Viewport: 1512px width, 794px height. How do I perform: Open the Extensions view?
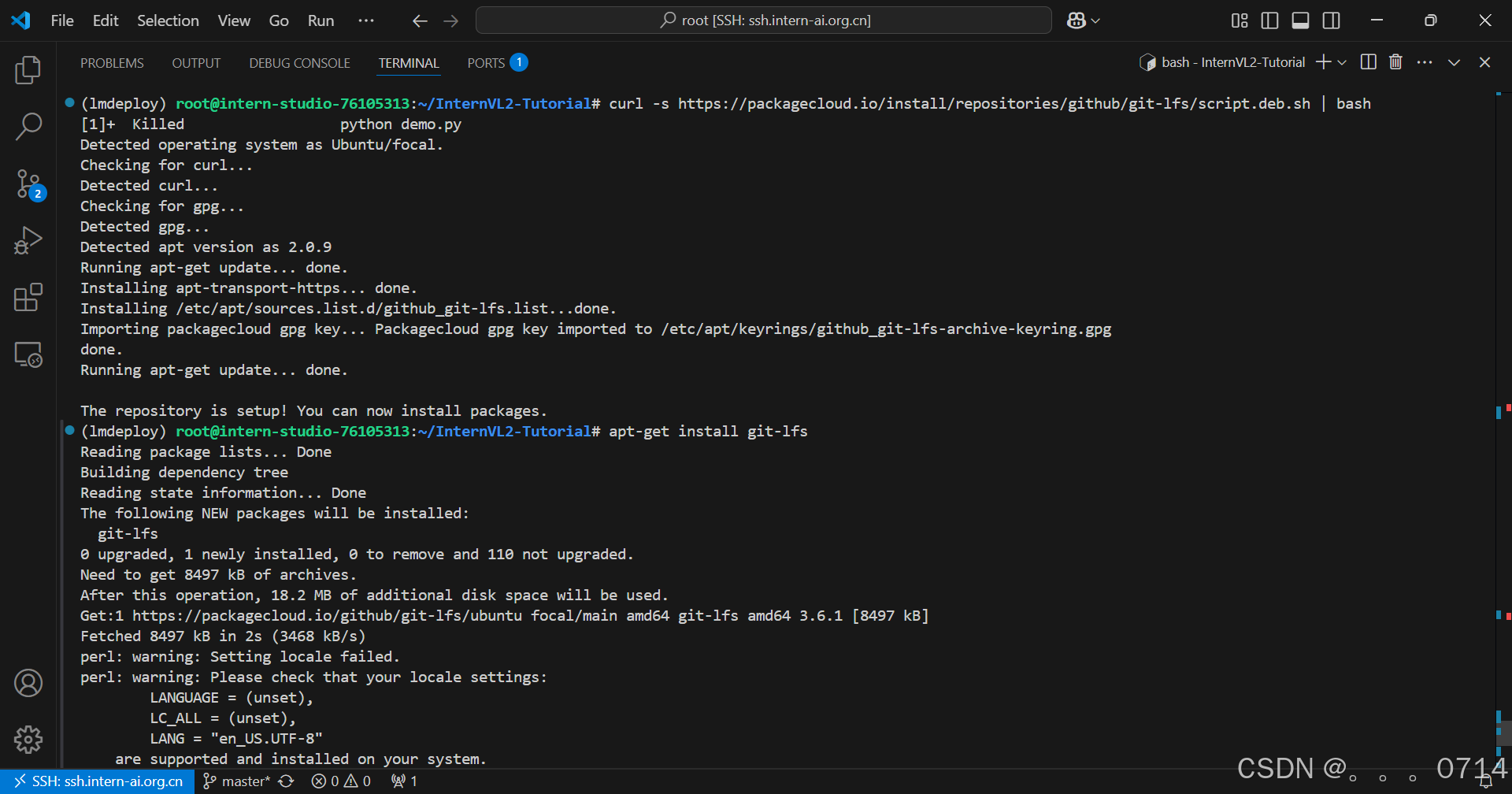click(28, 298)
